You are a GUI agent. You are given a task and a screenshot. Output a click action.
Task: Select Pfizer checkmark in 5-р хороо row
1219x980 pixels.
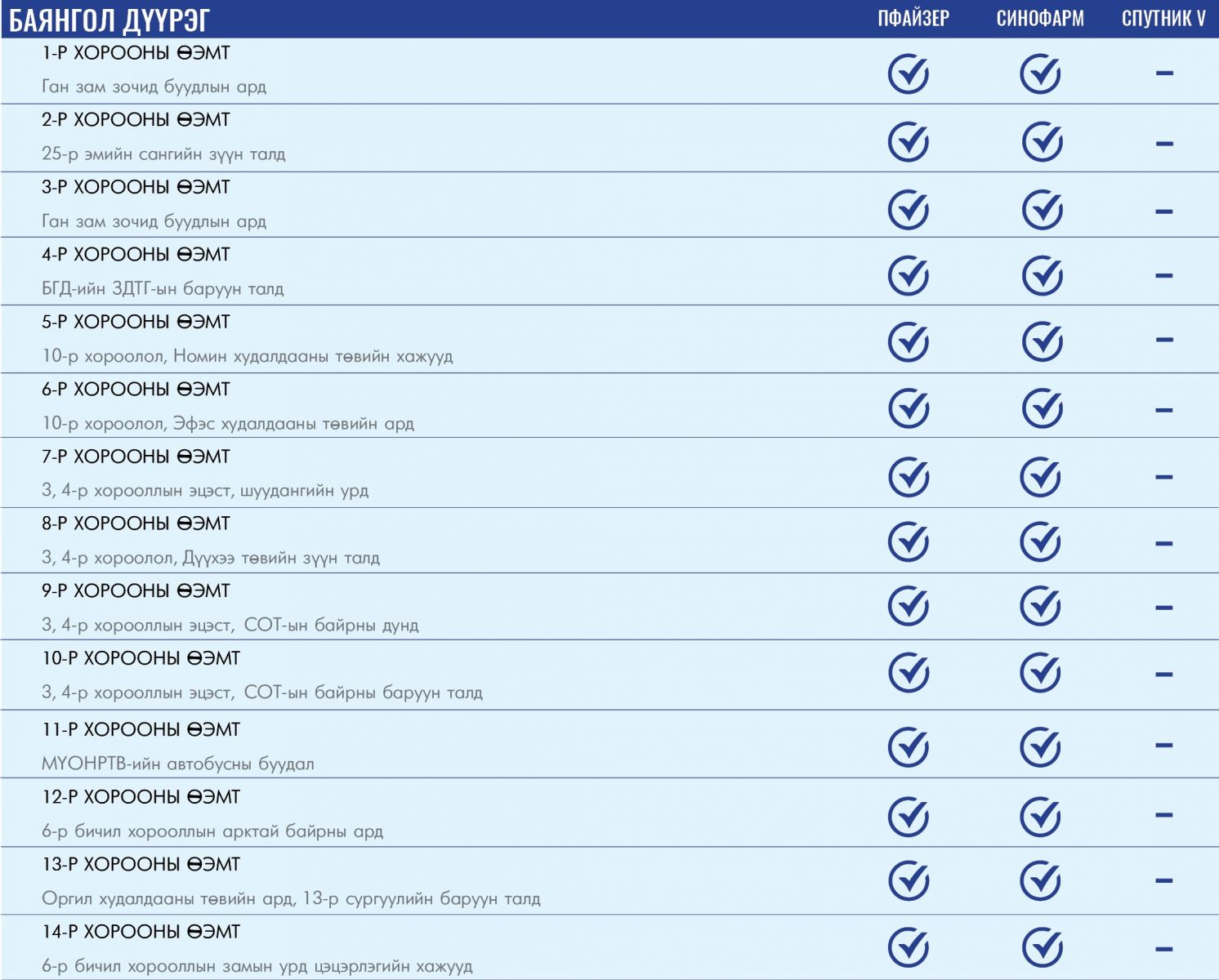pyautogui.click(x=908, y=341)
